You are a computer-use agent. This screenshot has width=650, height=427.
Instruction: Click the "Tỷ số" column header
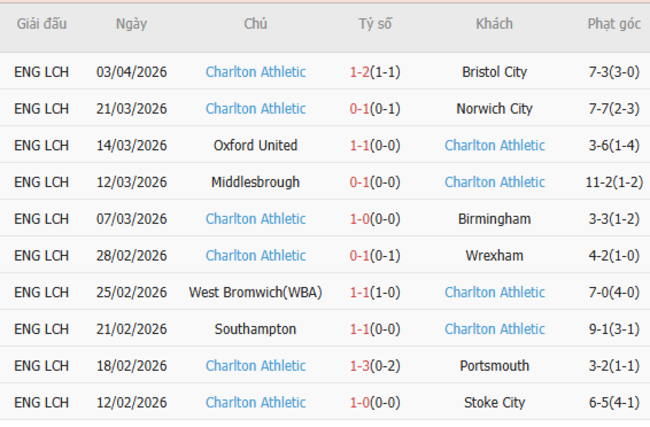[375, 24]
